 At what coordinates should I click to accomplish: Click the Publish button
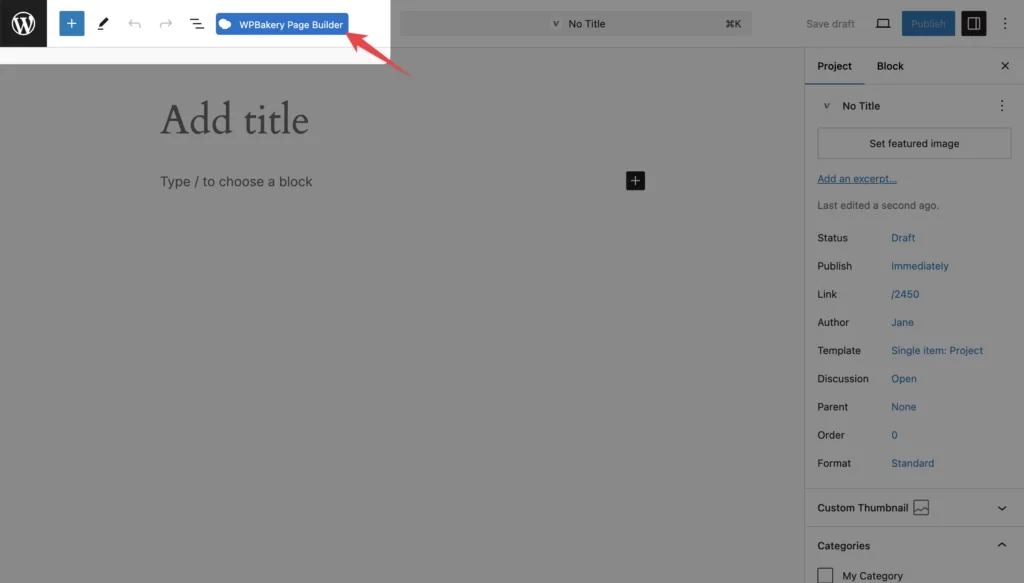click(x=928, y=24)
